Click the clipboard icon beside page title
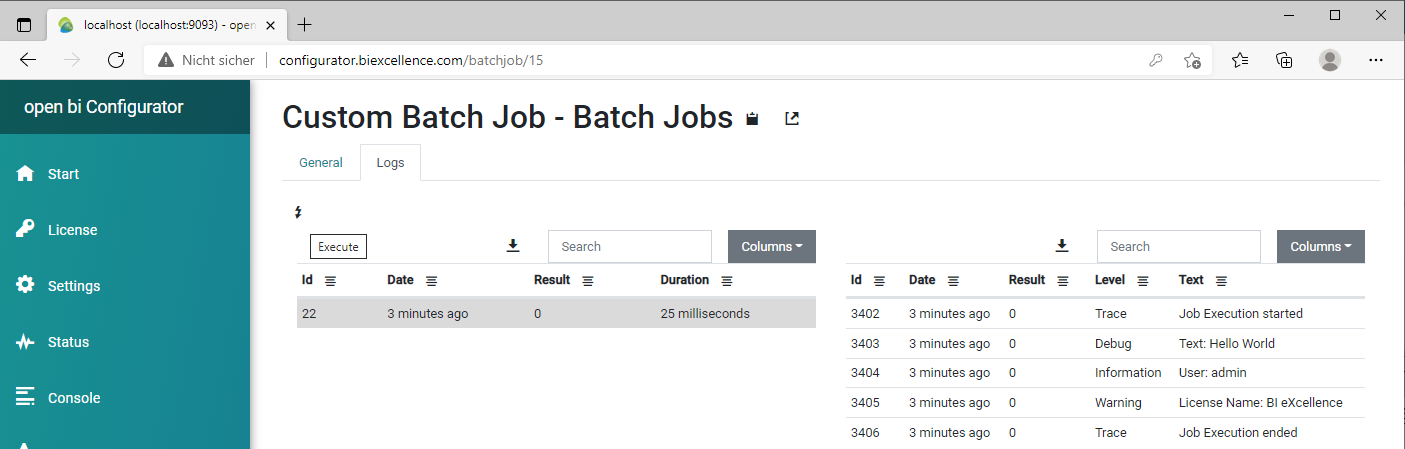 click(x=753, y=119)
